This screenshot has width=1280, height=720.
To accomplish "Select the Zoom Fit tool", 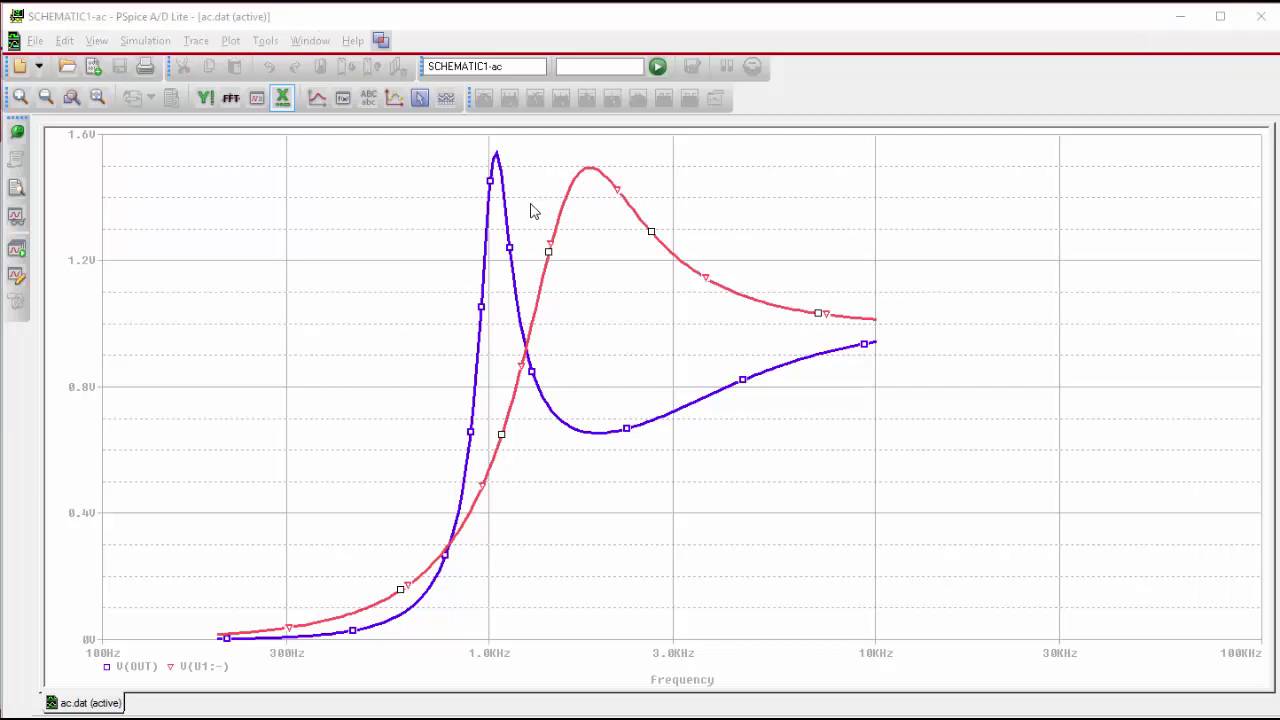I will (97, 97).
